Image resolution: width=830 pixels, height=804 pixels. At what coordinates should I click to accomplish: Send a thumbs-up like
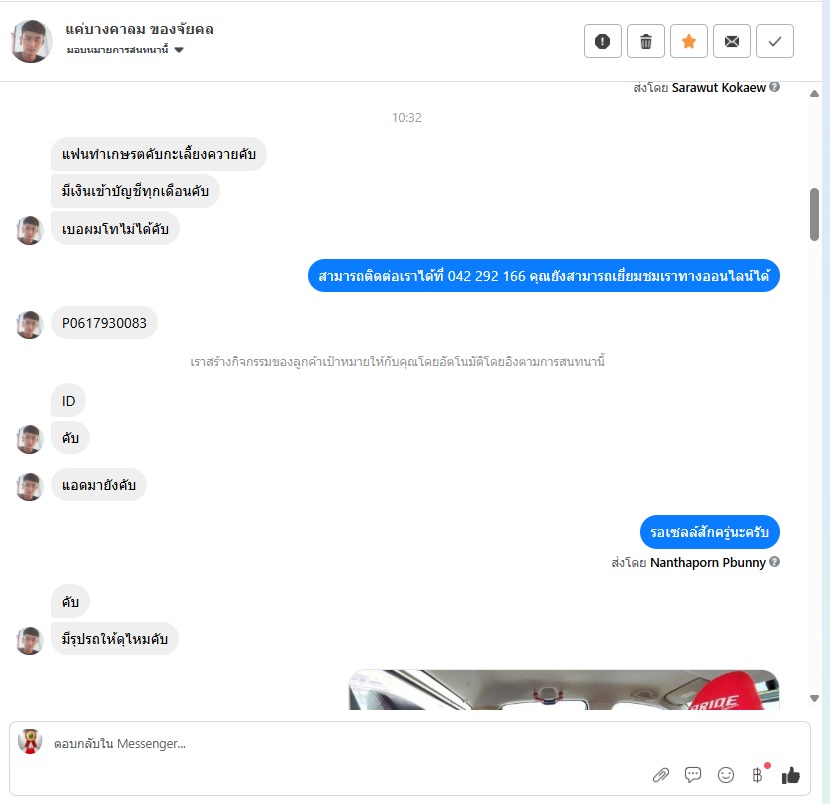pos(790,775)
